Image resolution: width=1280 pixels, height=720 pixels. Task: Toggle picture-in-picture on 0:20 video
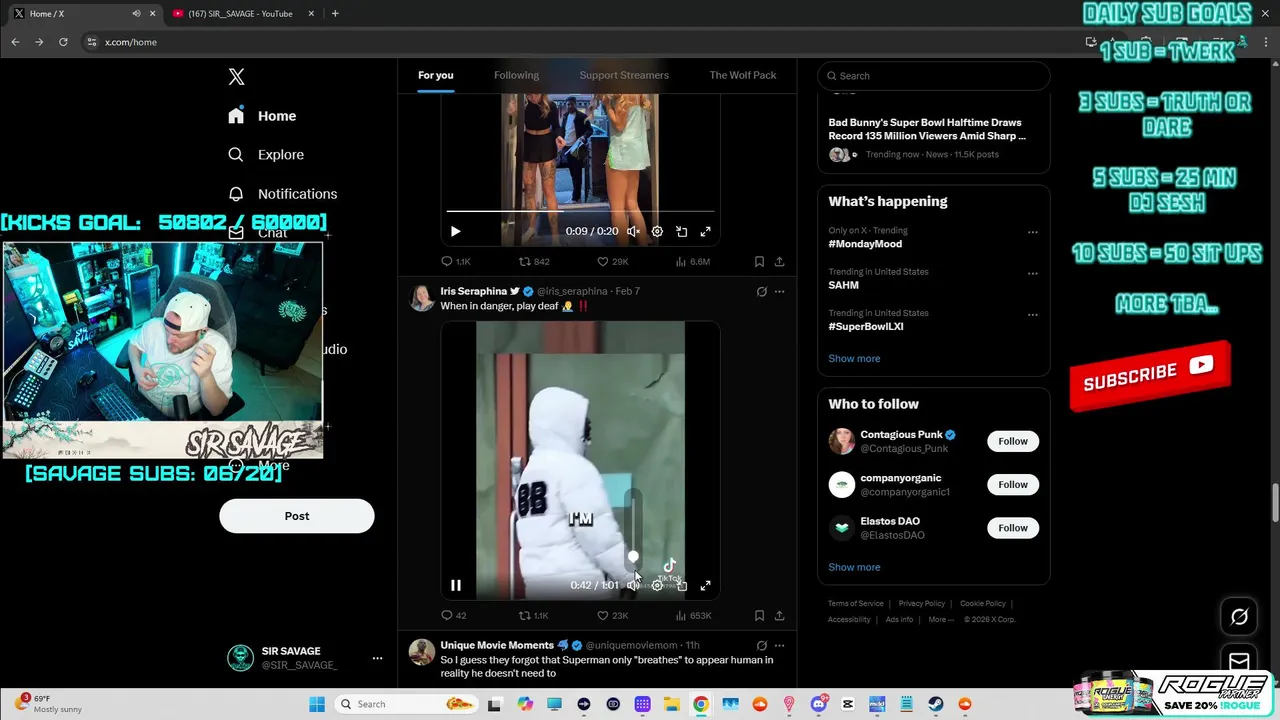tap(681, 231)
